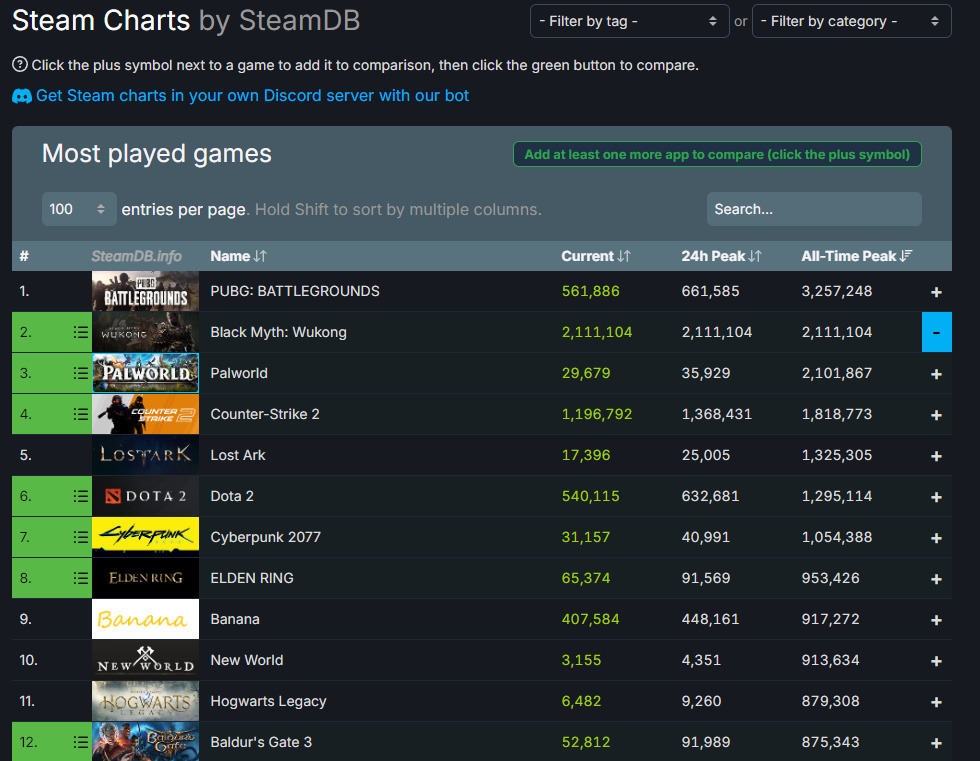Add PUBG: BATTLEGROUNDS to comparison with plus
Image resolution: width=980 pixels, height=761 pixels.
[x=936, y=292]
